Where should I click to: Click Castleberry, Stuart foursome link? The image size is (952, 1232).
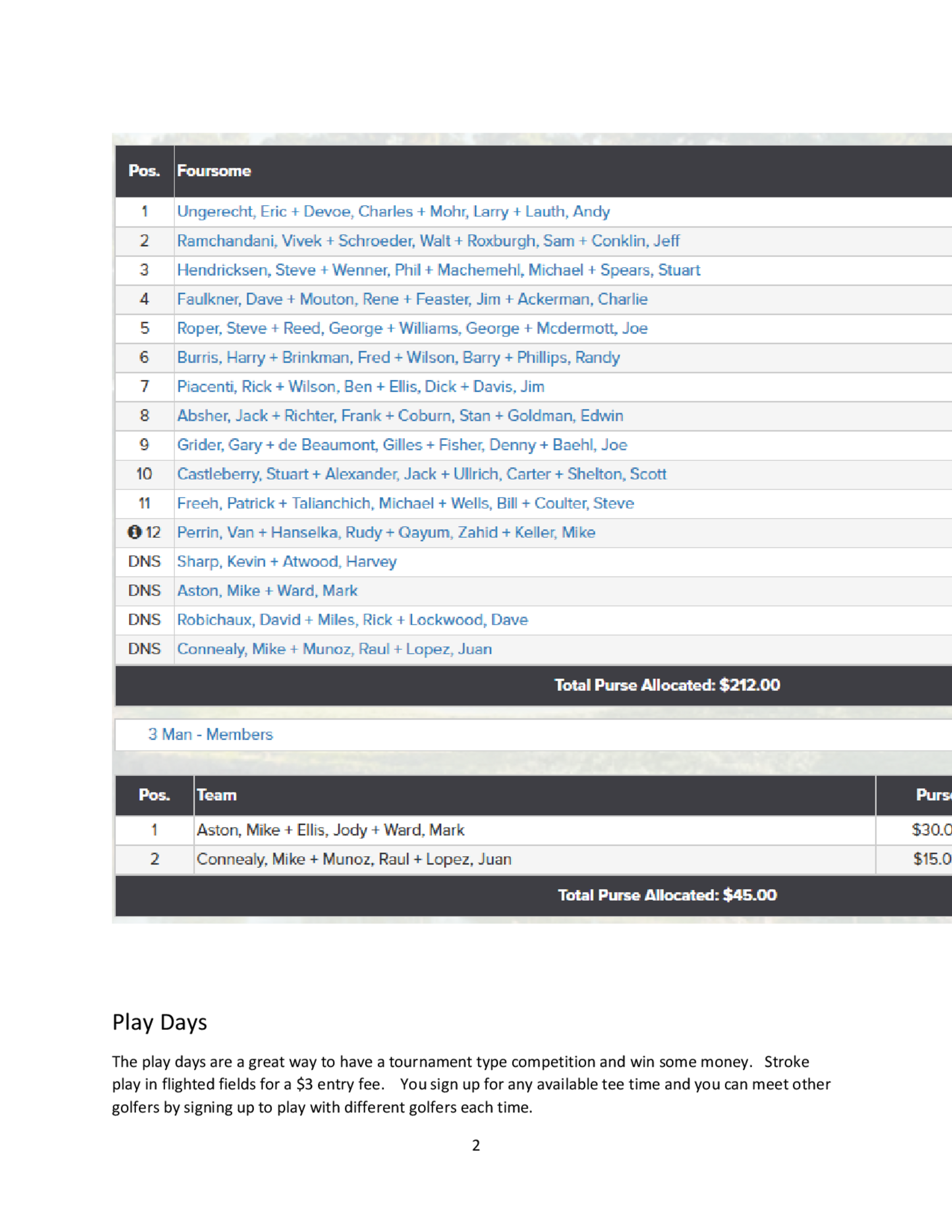click(421, 474)
